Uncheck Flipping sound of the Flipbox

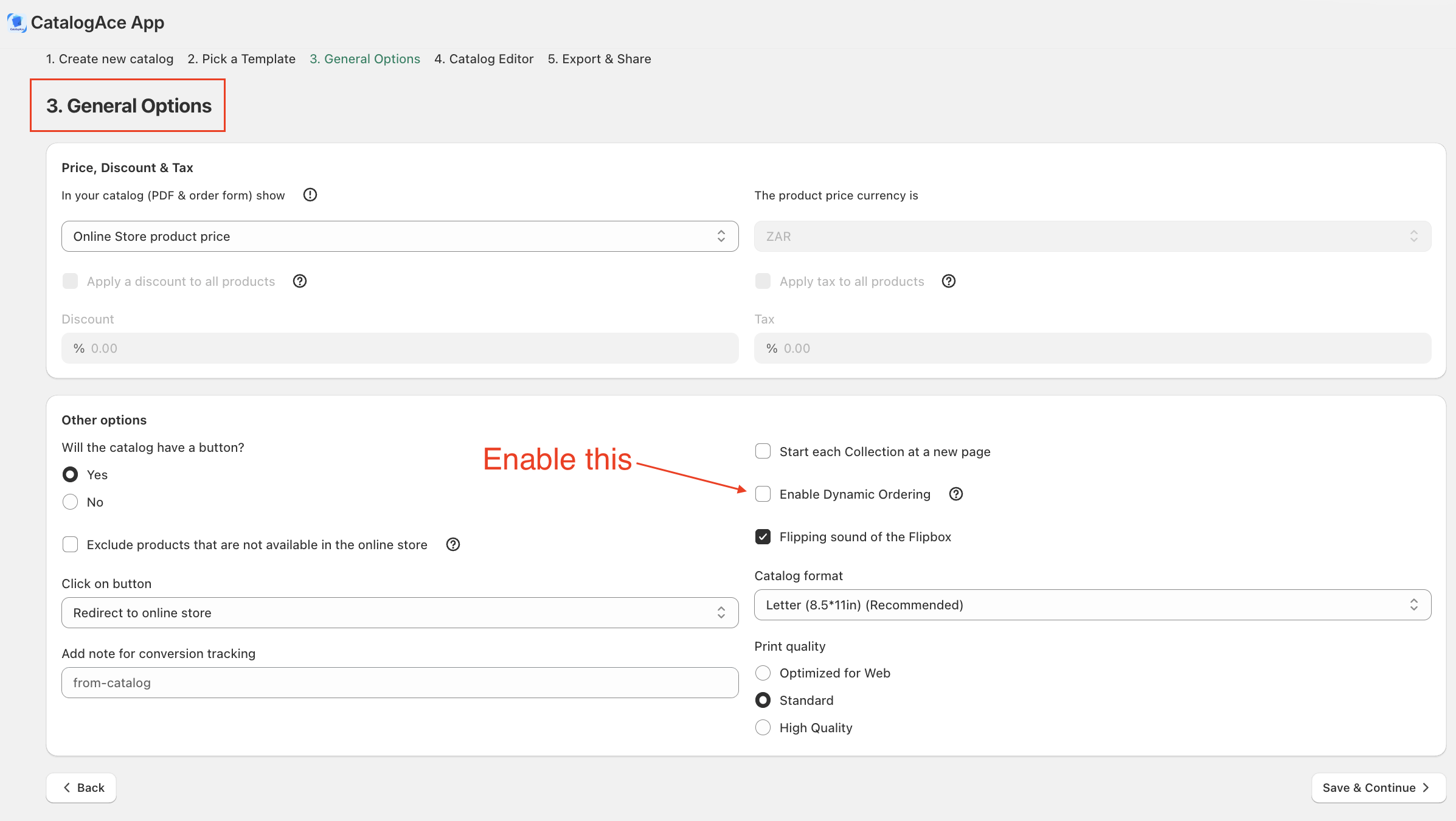[763, 536]
